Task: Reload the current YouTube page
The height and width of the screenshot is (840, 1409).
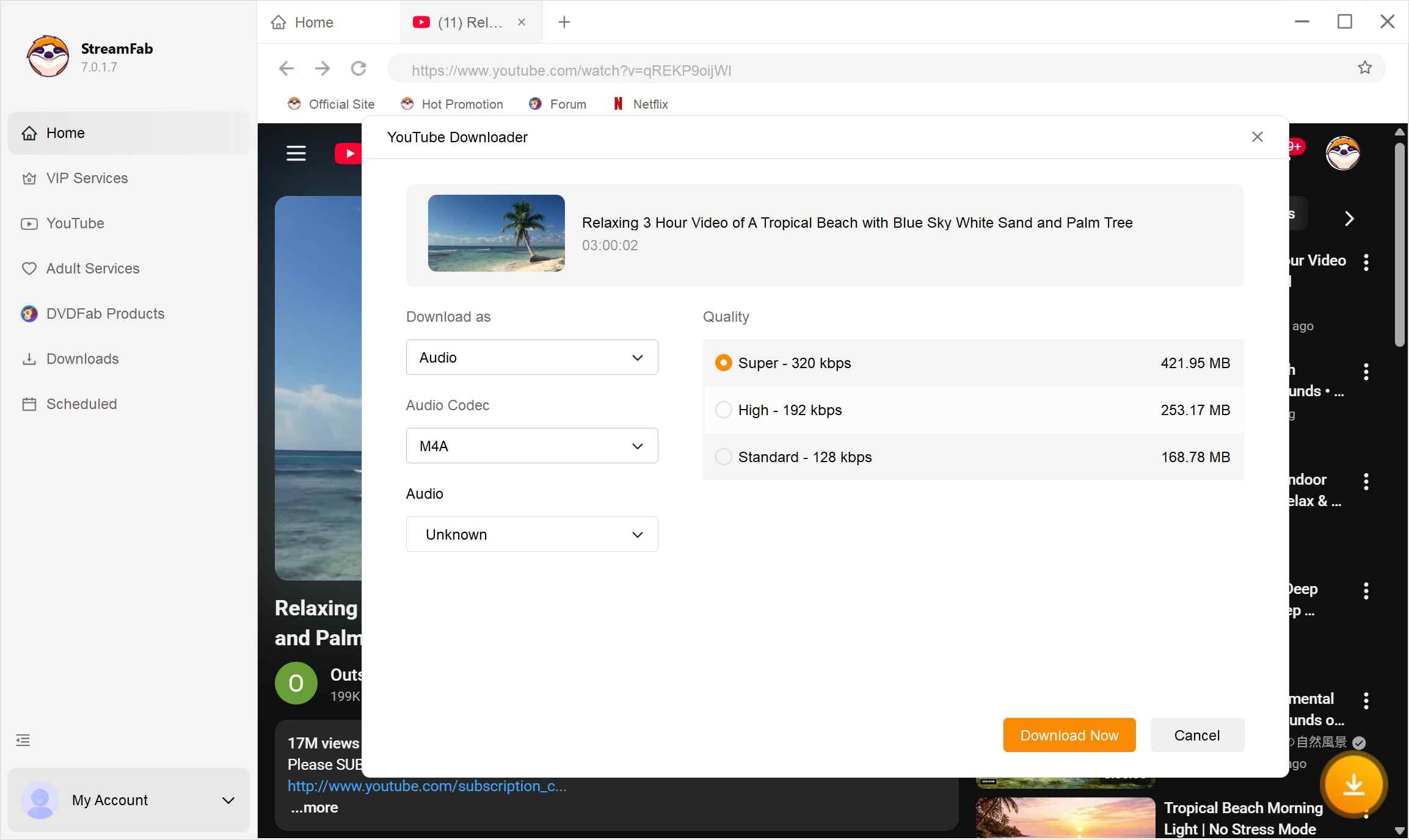Action: tap(359, 69)
